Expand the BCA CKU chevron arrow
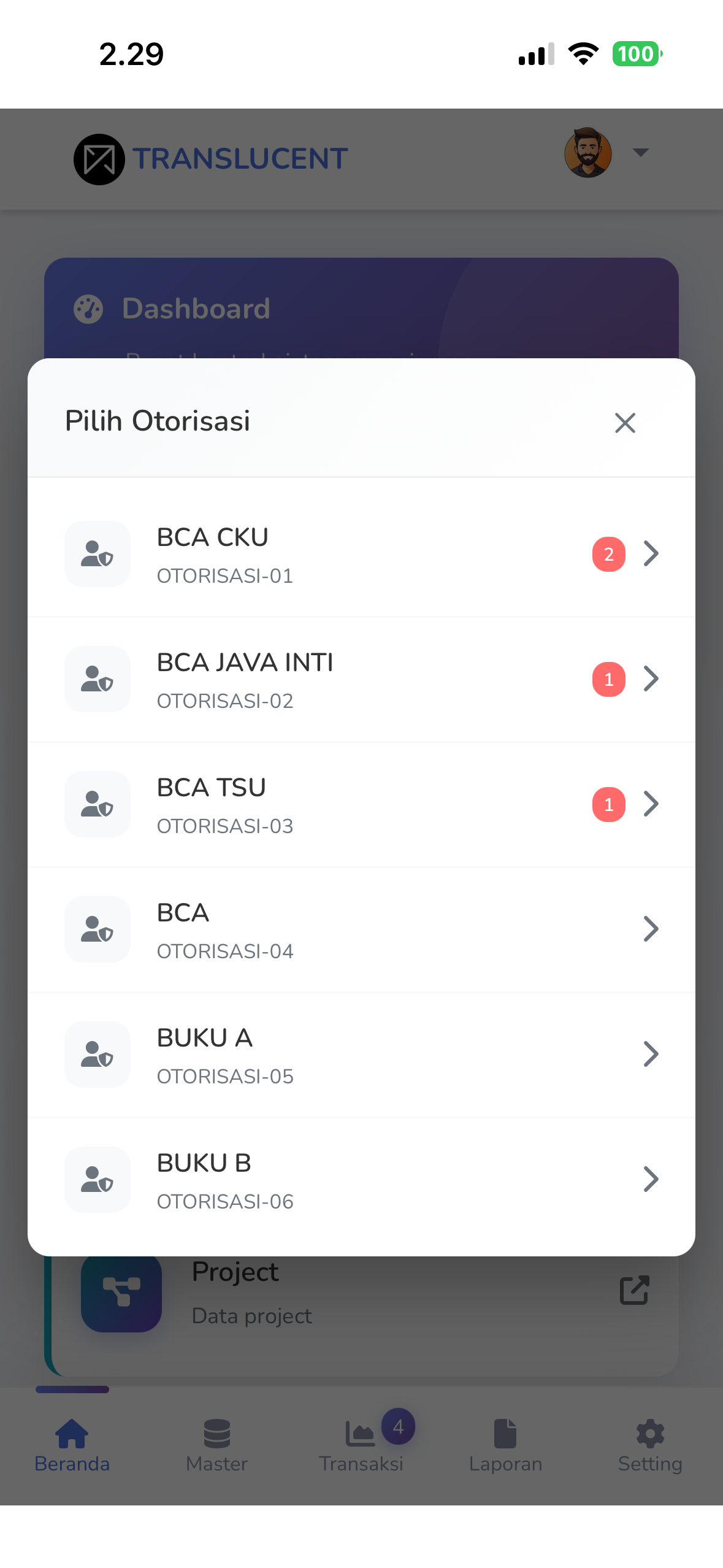The image size is (723, 1568). click(651, 553)
